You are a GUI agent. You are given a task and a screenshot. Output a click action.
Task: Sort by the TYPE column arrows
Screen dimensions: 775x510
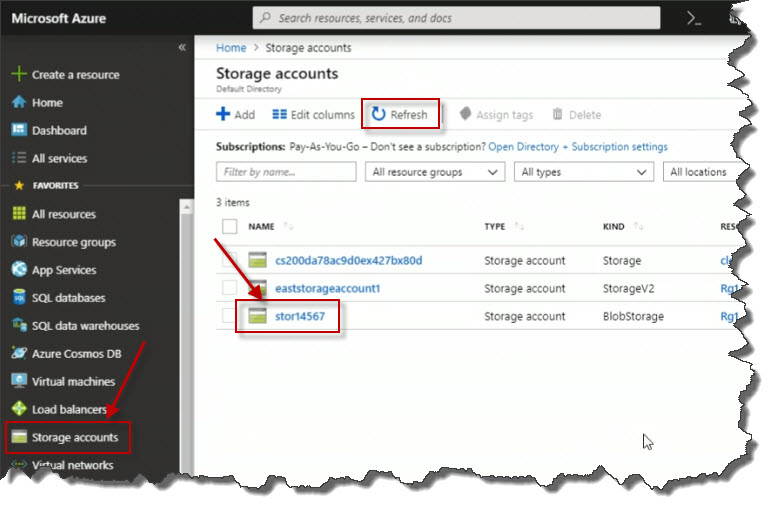point(518,226)
